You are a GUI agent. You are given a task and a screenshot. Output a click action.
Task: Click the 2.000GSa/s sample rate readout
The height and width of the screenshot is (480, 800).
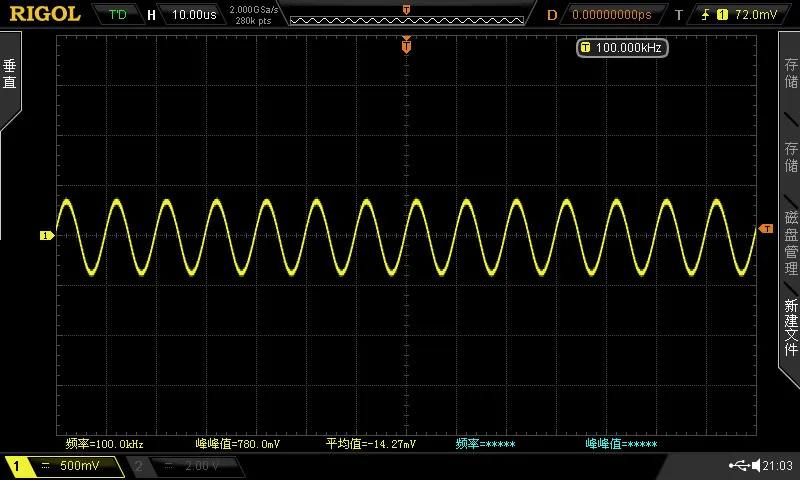pos(254,9)
